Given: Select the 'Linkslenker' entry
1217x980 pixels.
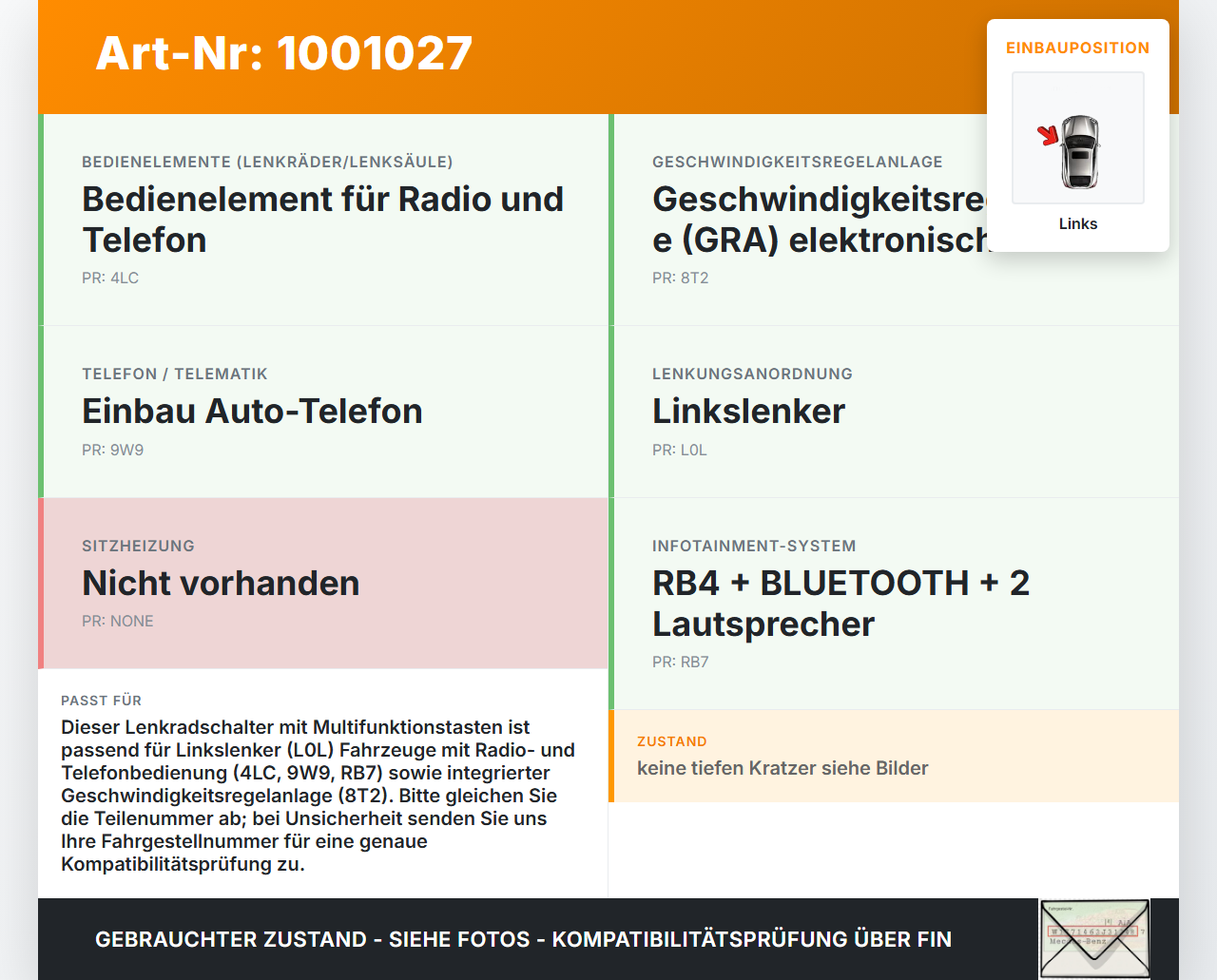Looking at the screenshot, I should tap(748, 412).
